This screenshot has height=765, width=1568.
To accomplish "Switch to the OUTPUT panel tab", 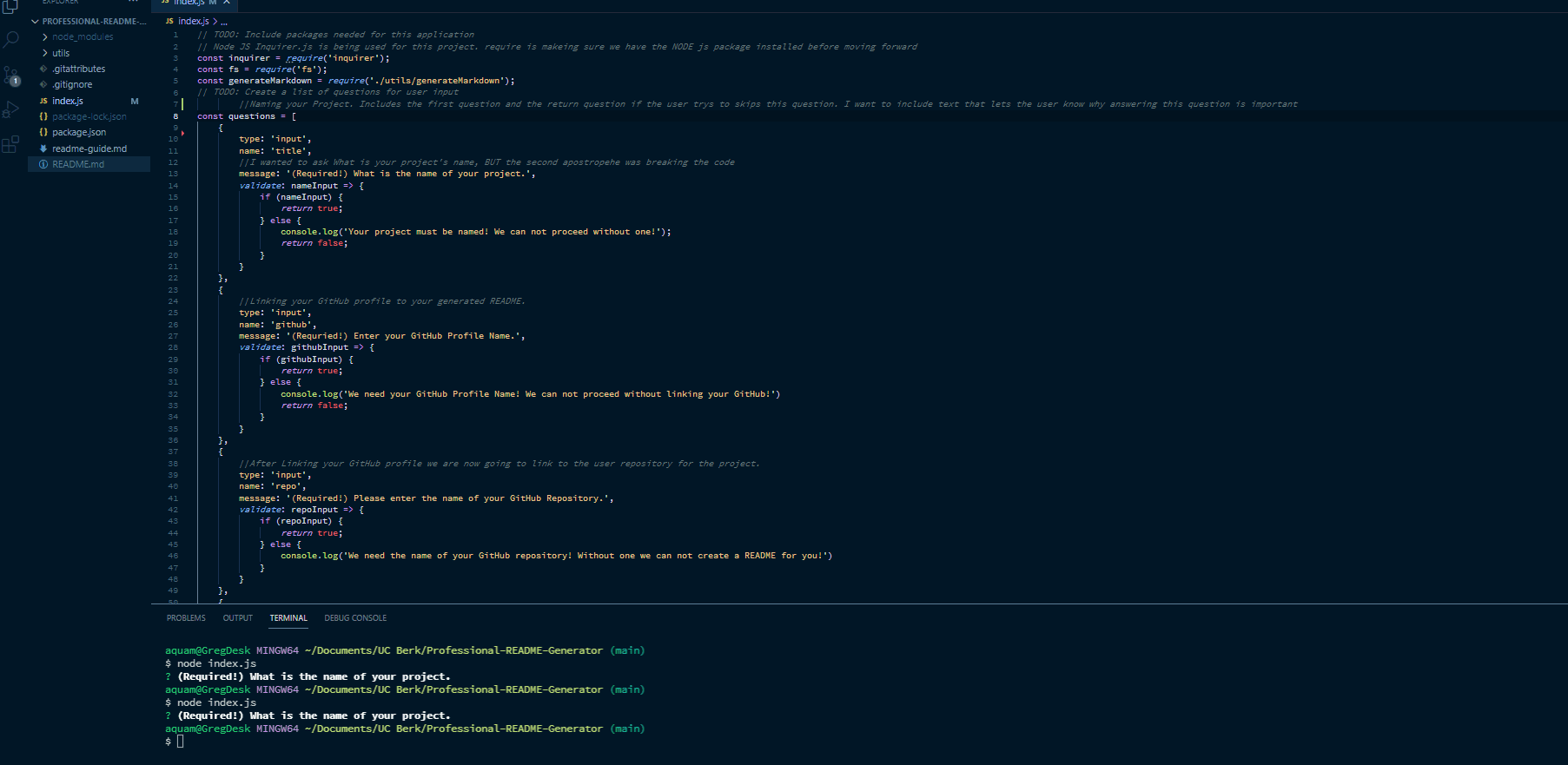I will click(237, 618).
